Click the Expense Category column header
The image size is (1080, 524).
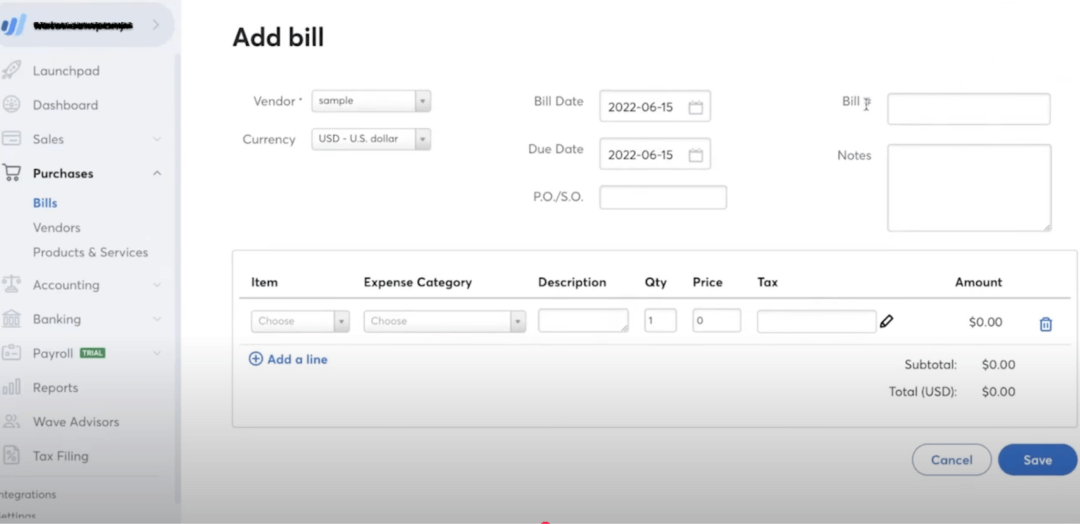417,282
